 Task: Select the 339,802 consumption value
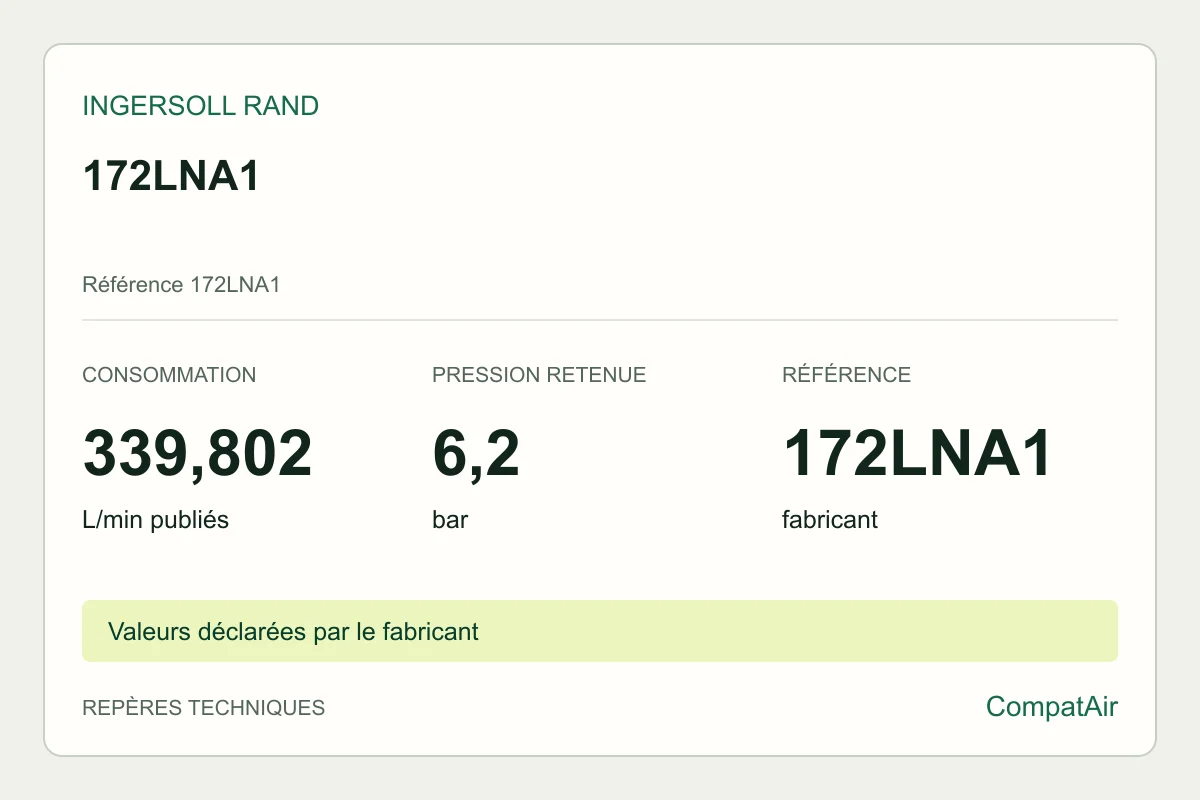tap(197, 453)
